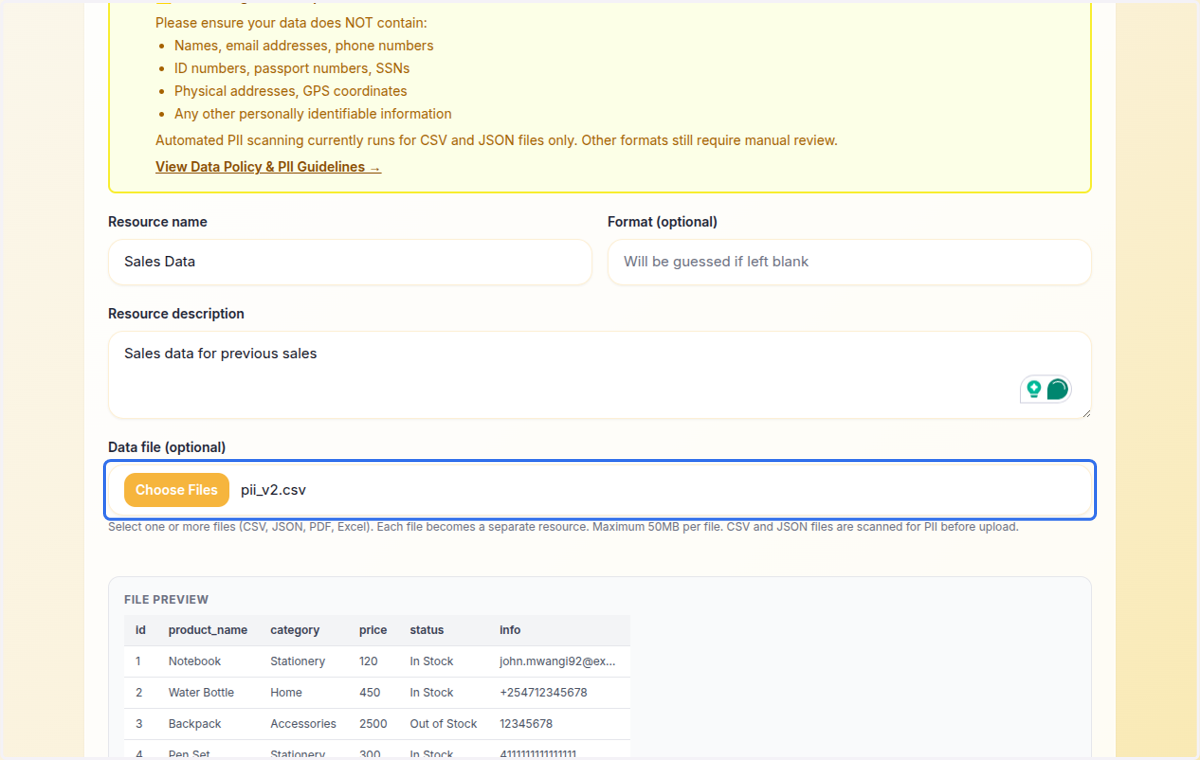This screenshot has height=760, width=1200.
Task: Focus the Resource name field
Action: pyautogui.click(x=350, y=262)
